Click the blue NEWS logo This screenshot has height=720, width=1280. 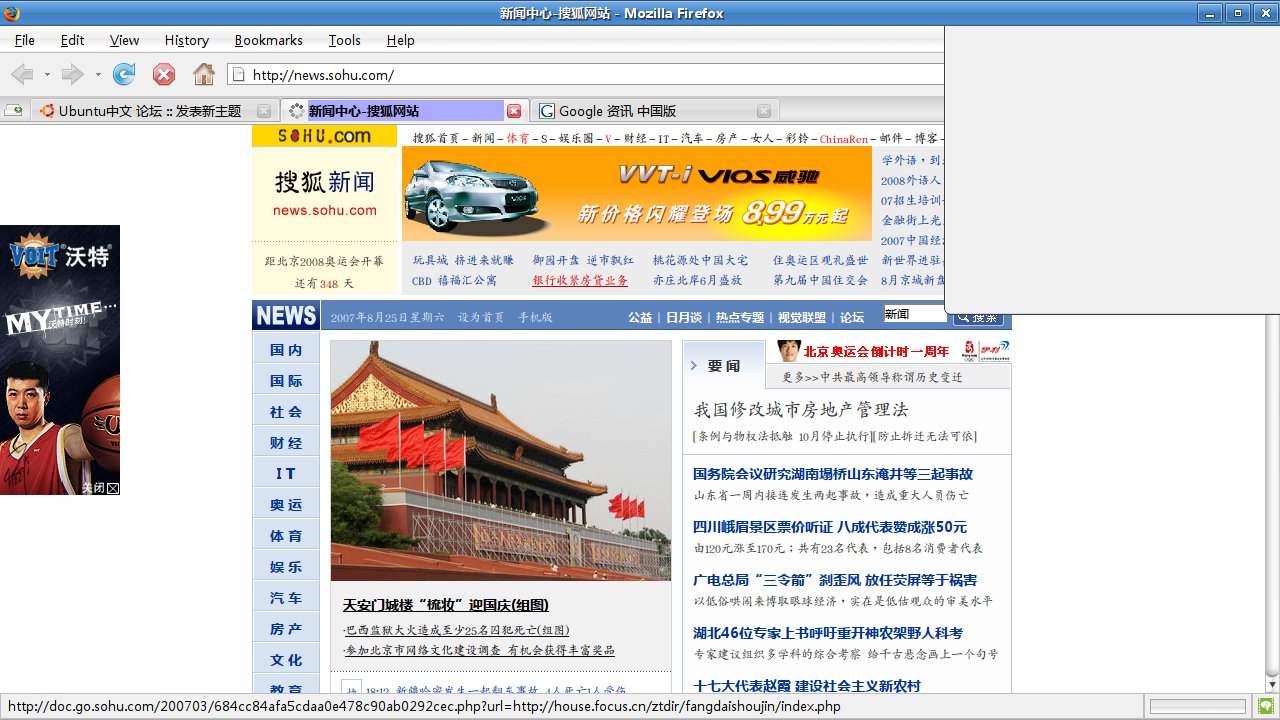point(285,316)
